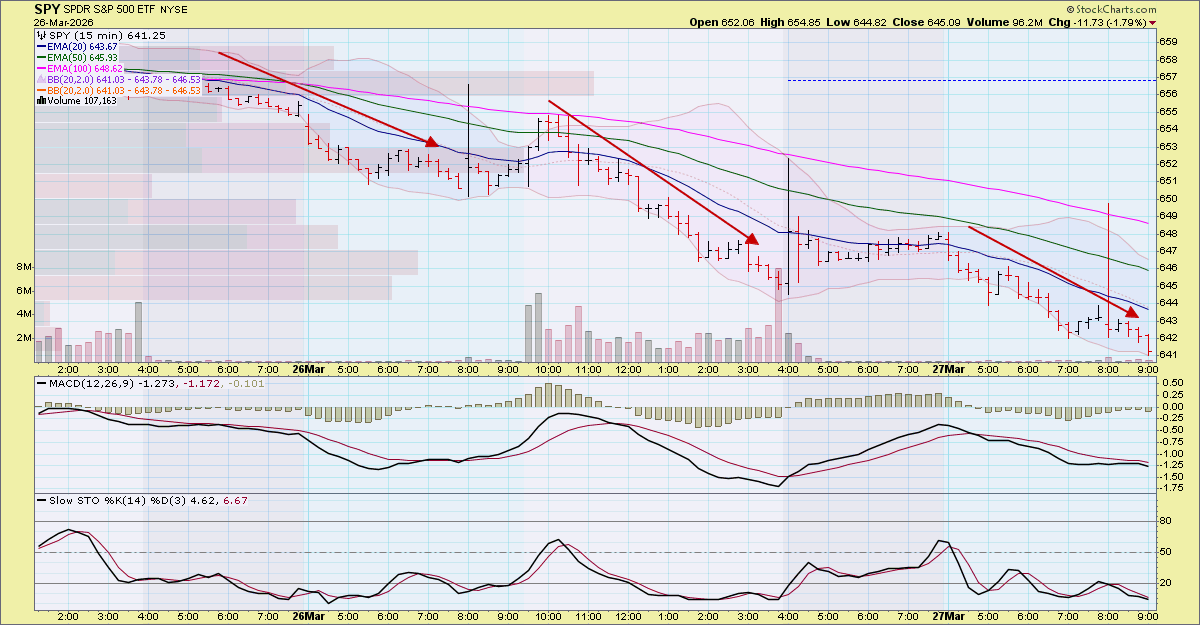Click the purple Bollinger Band area icon in legend

click(x=39, y=79)
